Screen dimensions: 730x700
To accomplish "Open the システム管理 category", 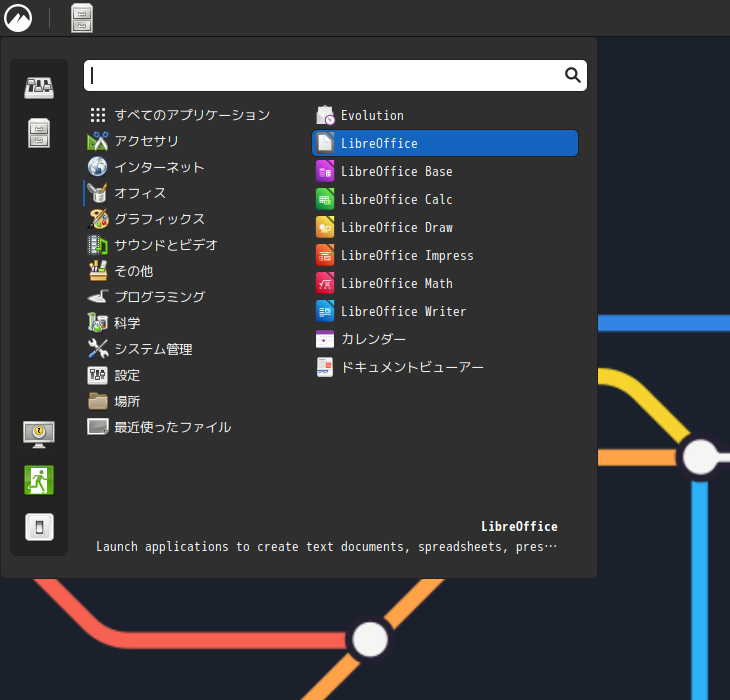I will (140, 349).
